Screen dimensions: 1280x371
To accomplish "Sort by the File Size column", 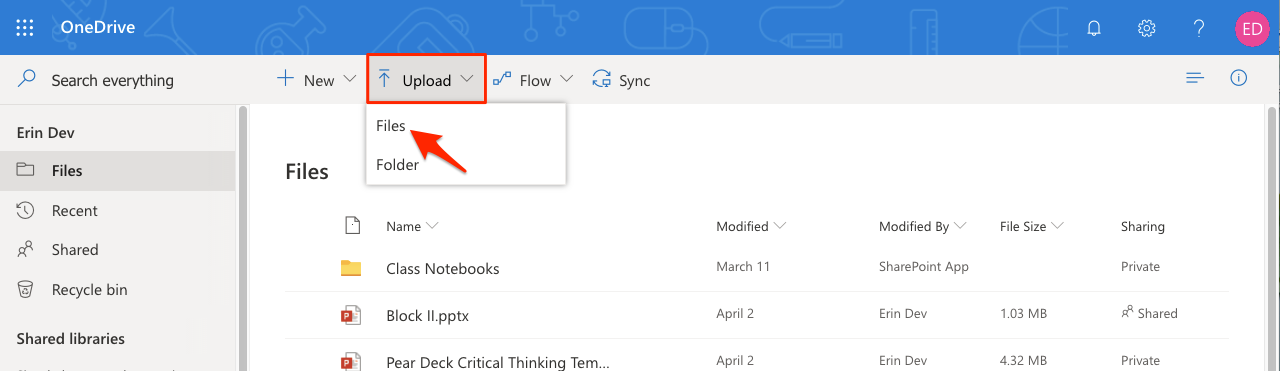I will [x=1031, y=227].
